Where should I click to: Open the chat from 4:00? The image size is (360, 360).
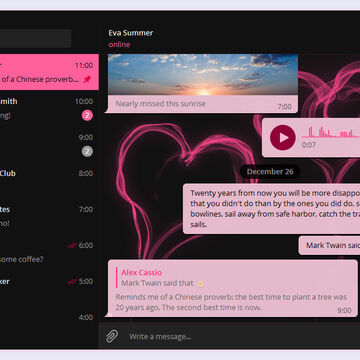[49, 324]
